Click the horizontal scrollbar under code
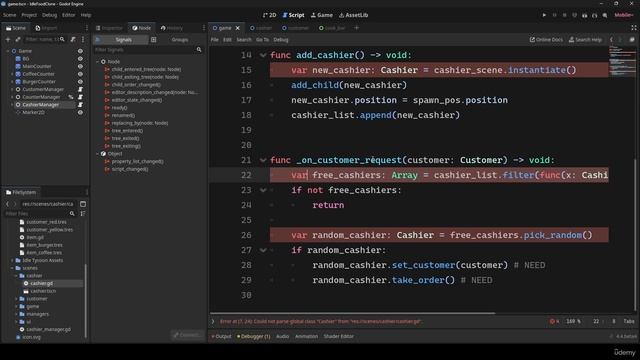 (x=353, y=313)
